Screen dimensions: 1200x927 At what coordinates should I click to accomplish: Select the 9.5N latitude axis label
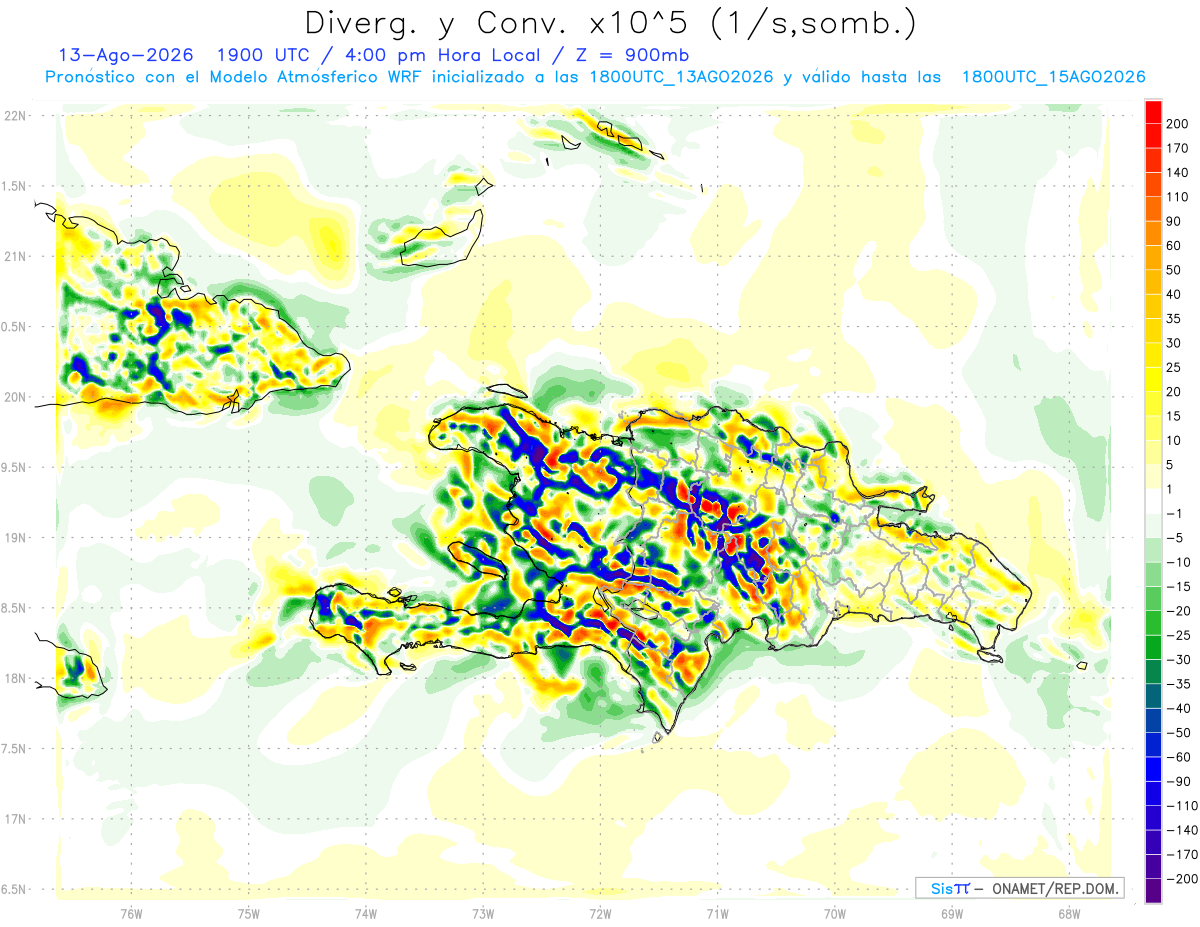(15, 467)
